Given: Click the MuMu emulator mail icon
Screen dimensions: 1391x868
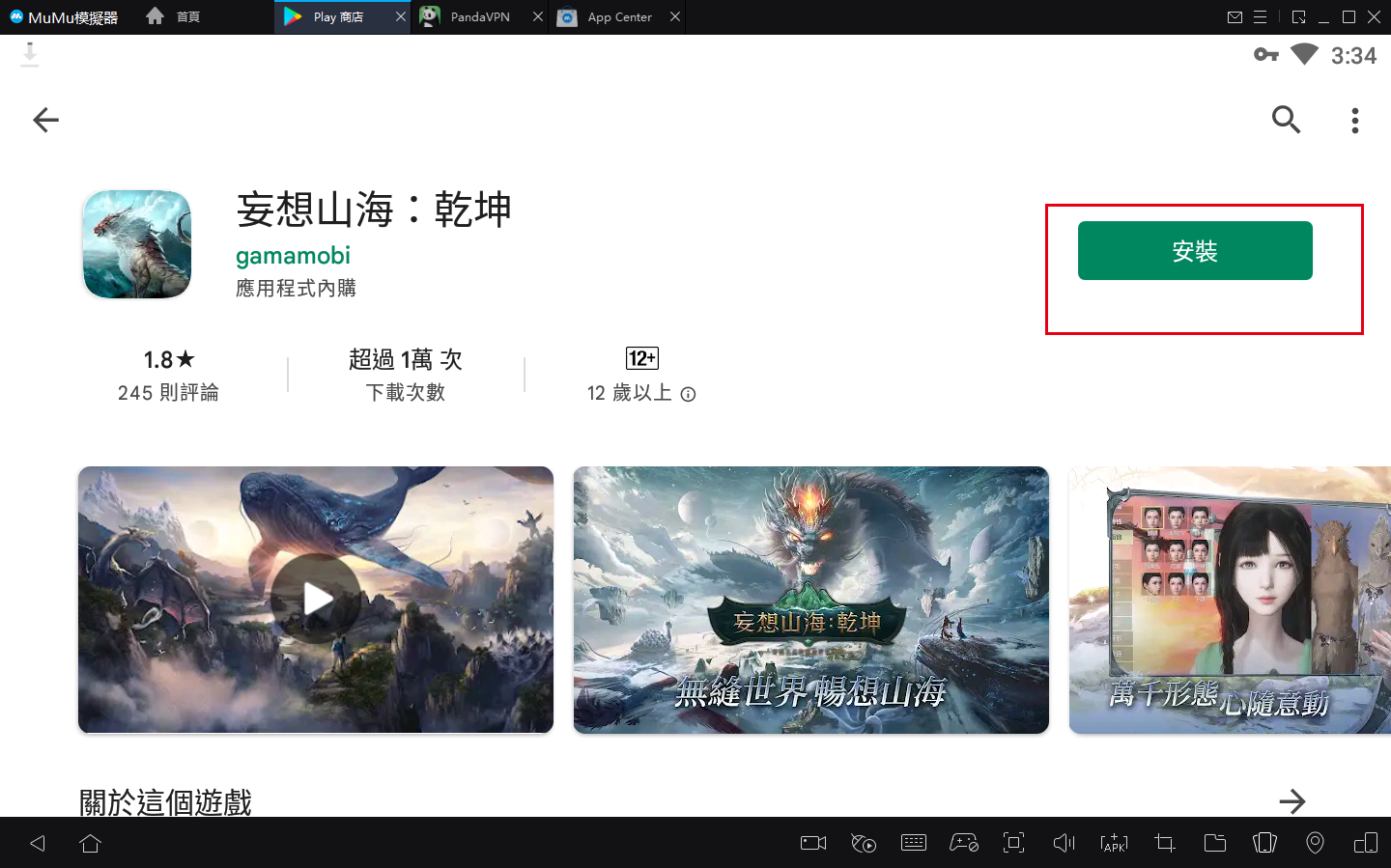Looking at the screenshot, I should [1235, 17].
